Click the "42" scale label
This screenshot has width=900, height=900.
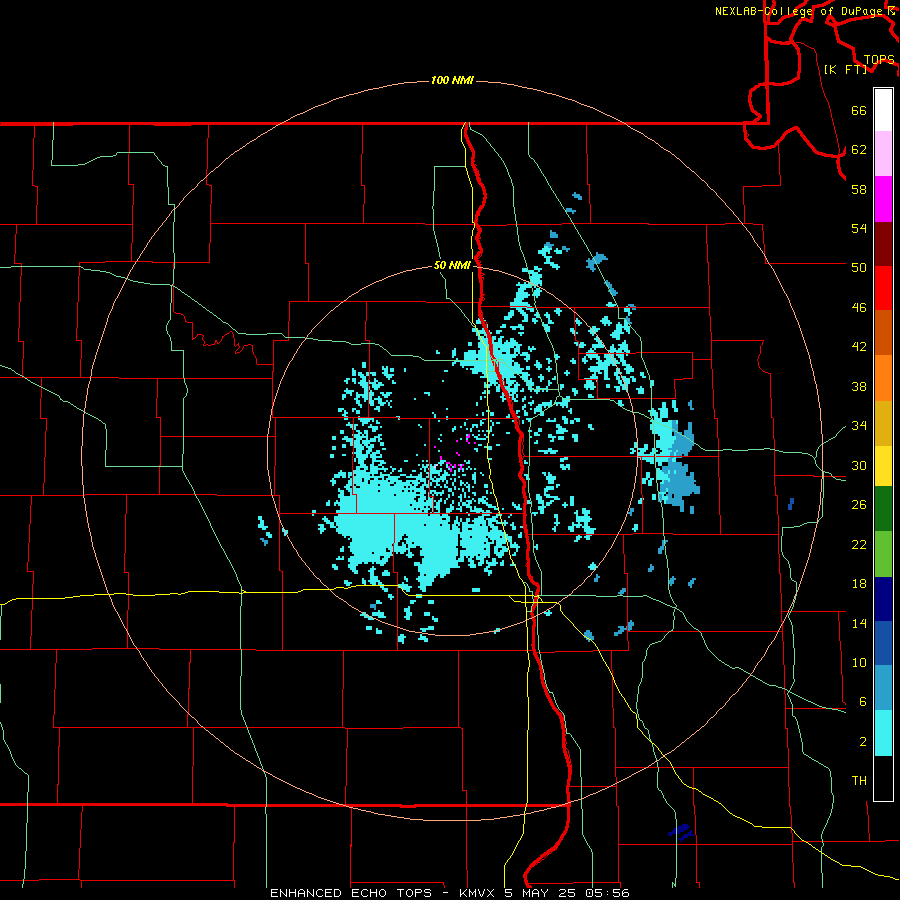click(859, 347)
